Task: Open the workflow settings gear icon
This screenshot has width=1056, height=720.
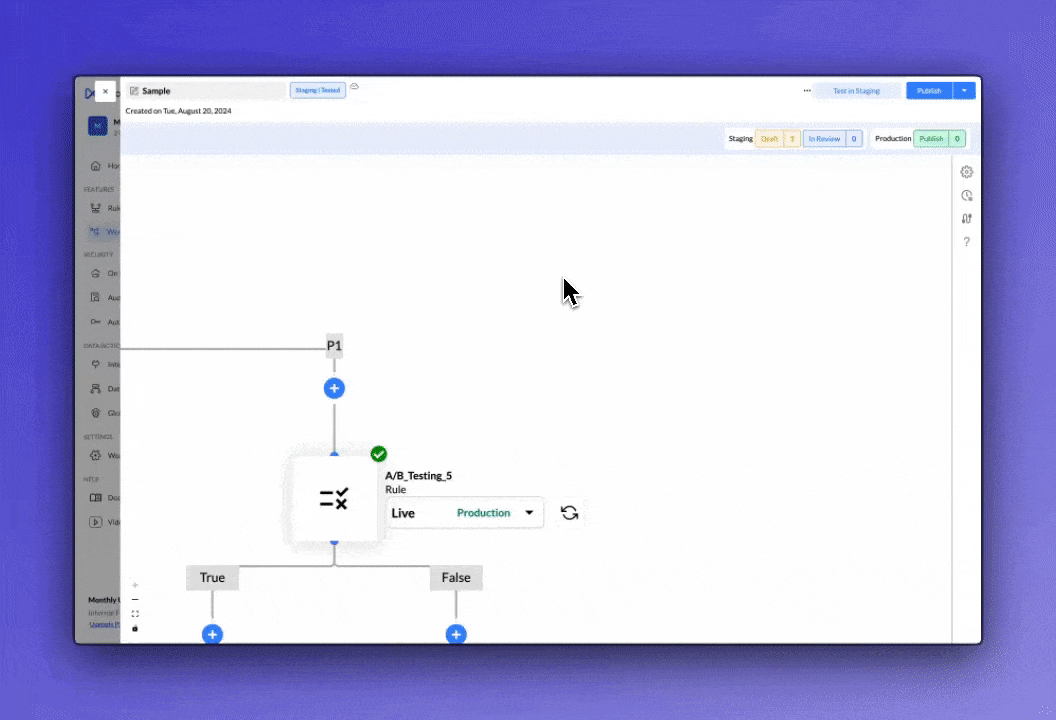Action: click(966, 172)
